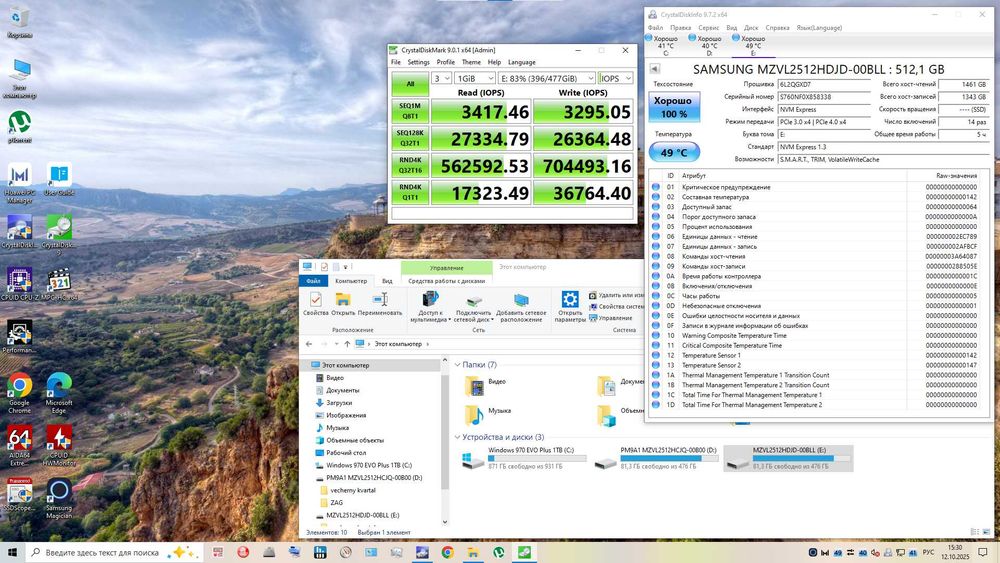
Task: Select the vecherny kvartal folder in tree
Action: tap(353, 490)
